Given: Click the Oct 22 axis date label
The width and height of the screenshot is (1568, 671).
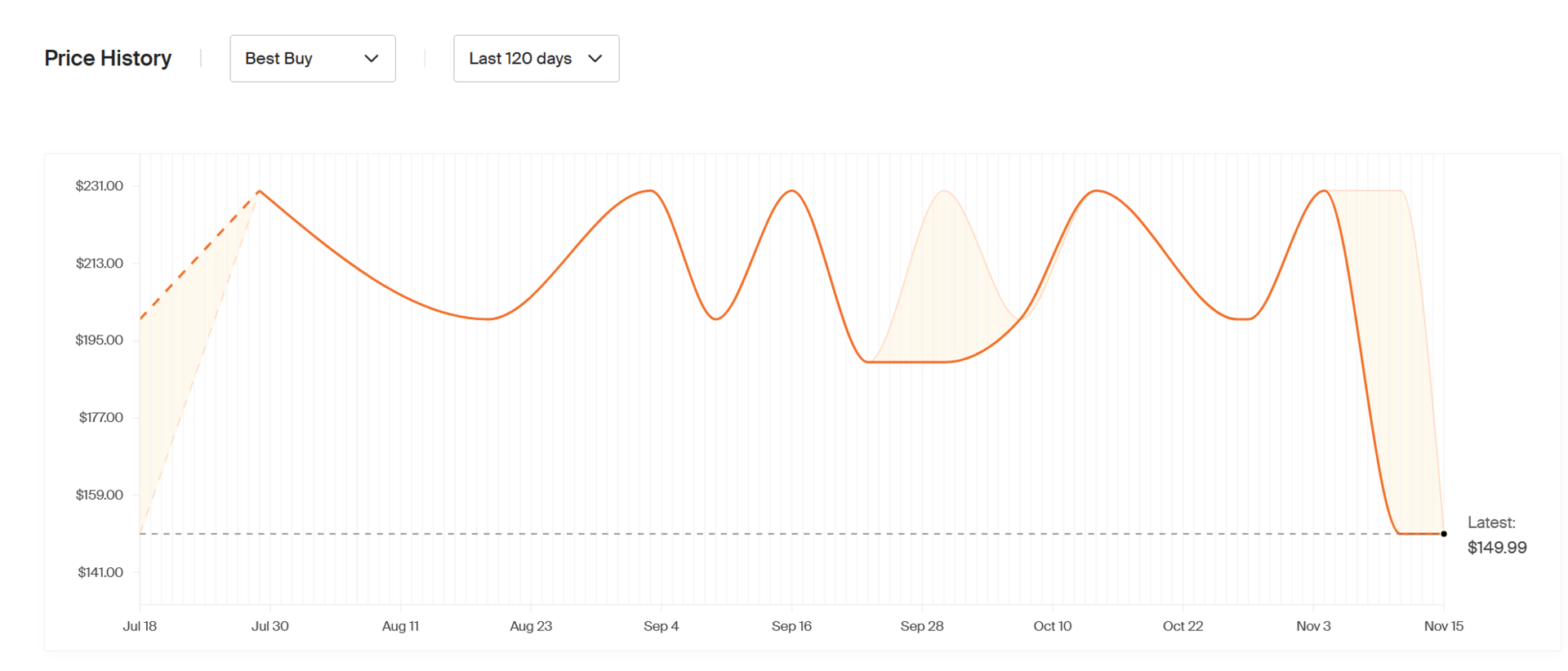Looking at the screenshot, I should (1183, 626).
